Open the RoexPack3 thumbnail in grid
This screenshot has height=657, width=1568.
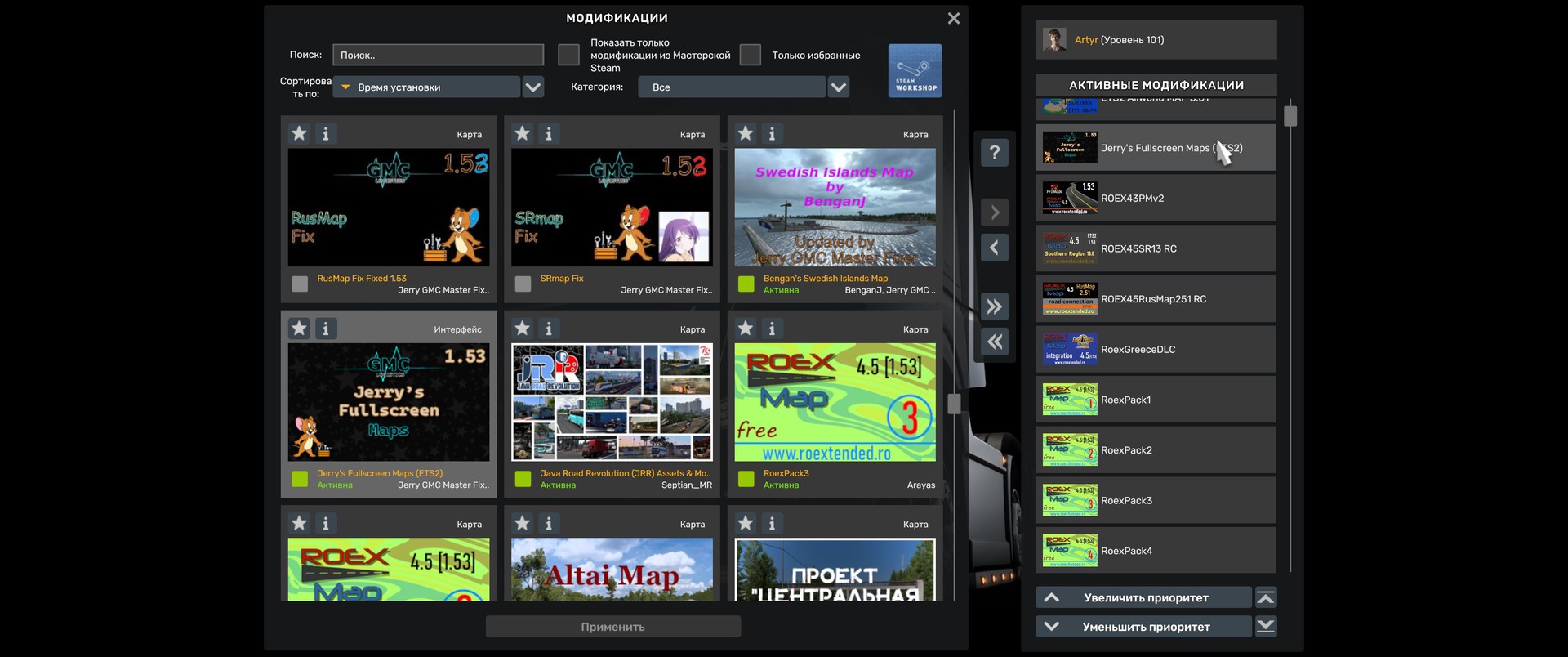pyautogui.click(x=835, y=402)
